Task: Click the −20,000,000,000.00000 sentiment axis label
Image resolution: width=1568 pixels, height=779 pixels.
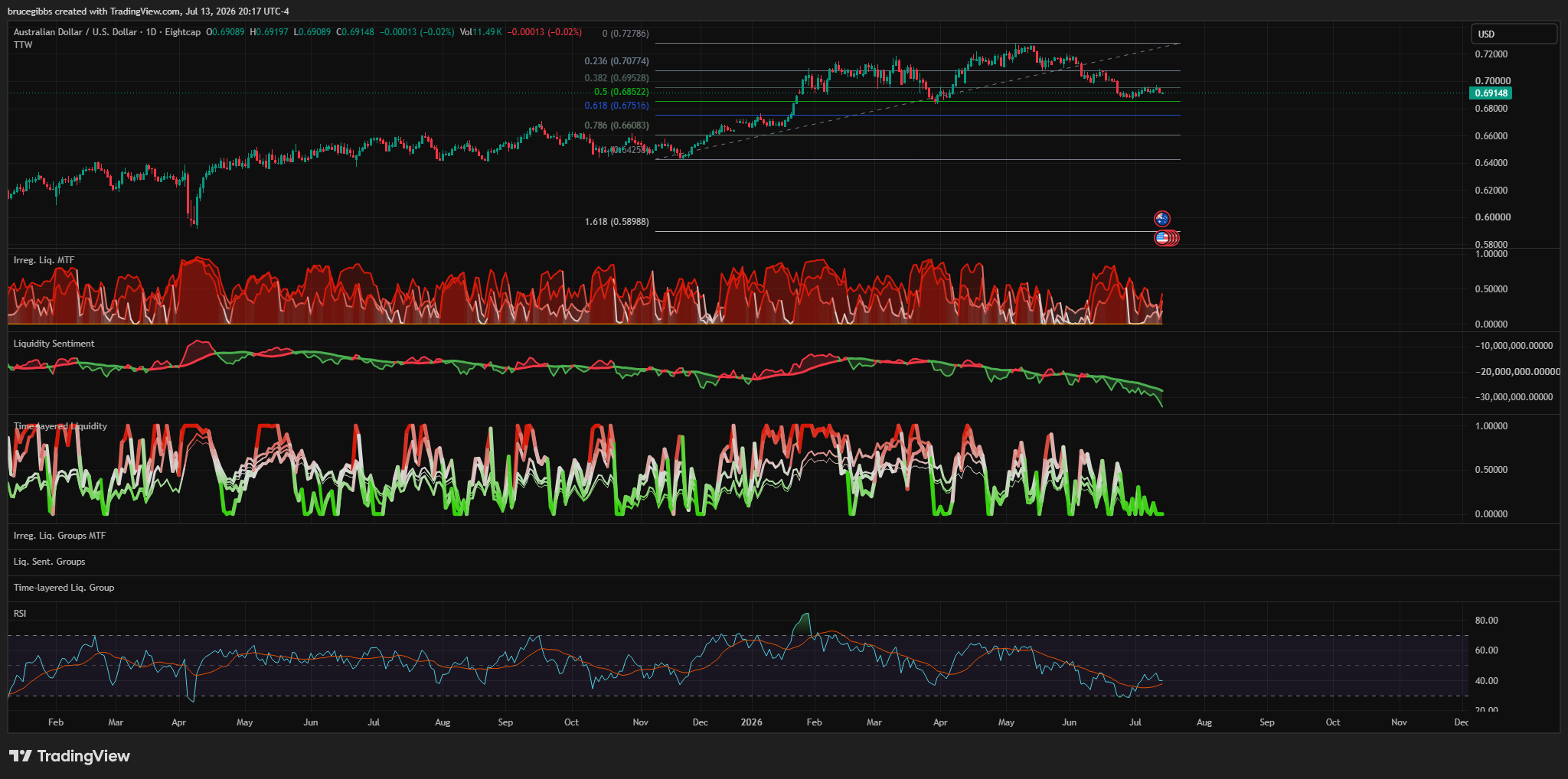Action: [x=1517, y=372]
